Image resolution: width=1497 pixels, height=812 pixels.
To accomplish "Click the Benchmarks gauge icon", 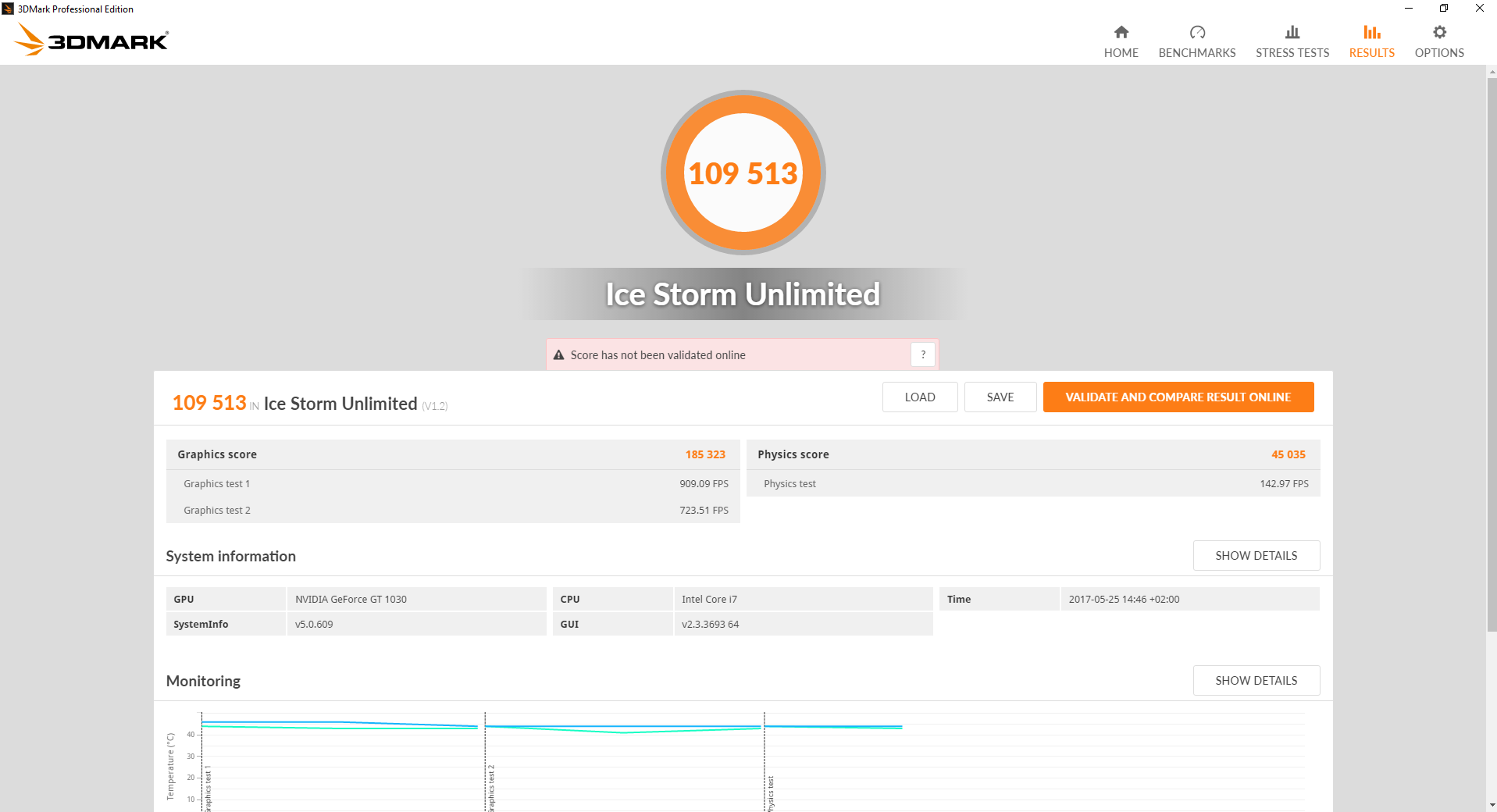I will pos(1197,32).
